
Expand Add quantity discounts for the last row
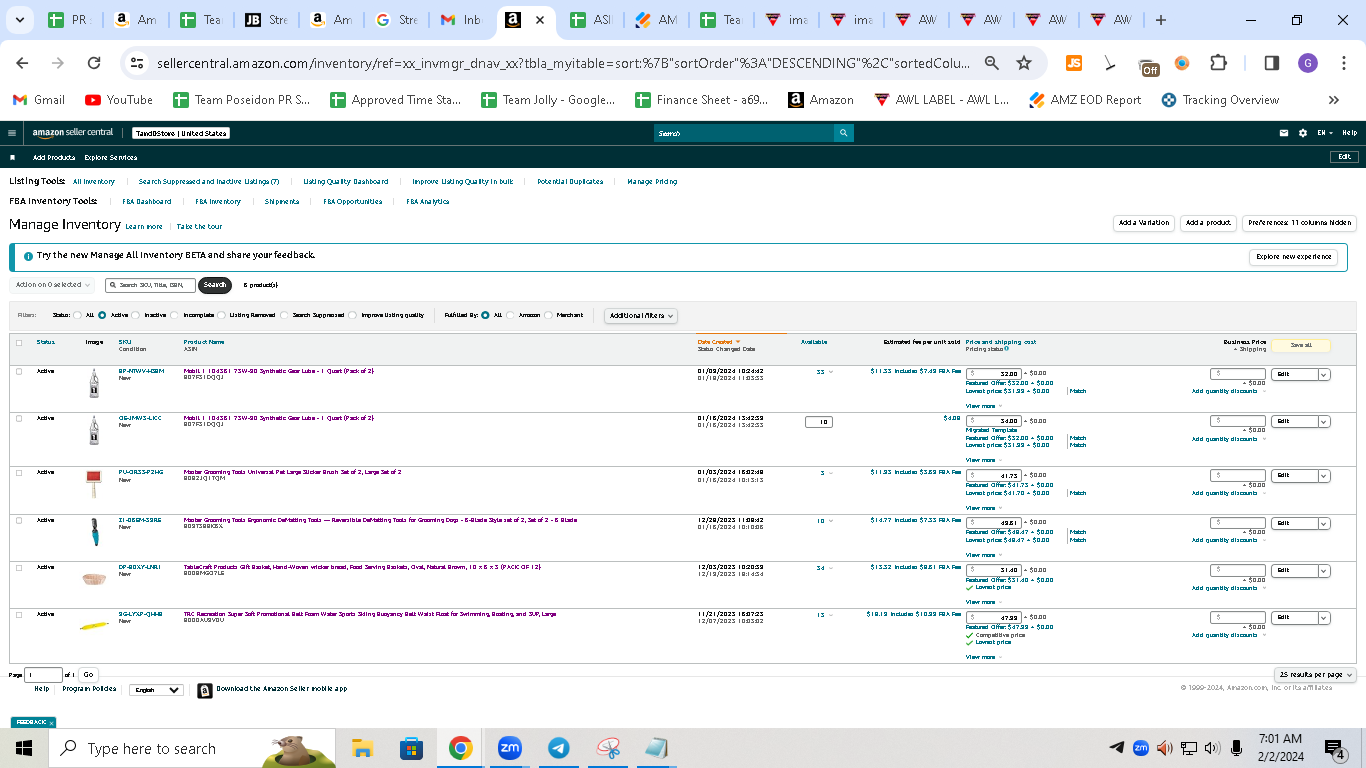1228,634
